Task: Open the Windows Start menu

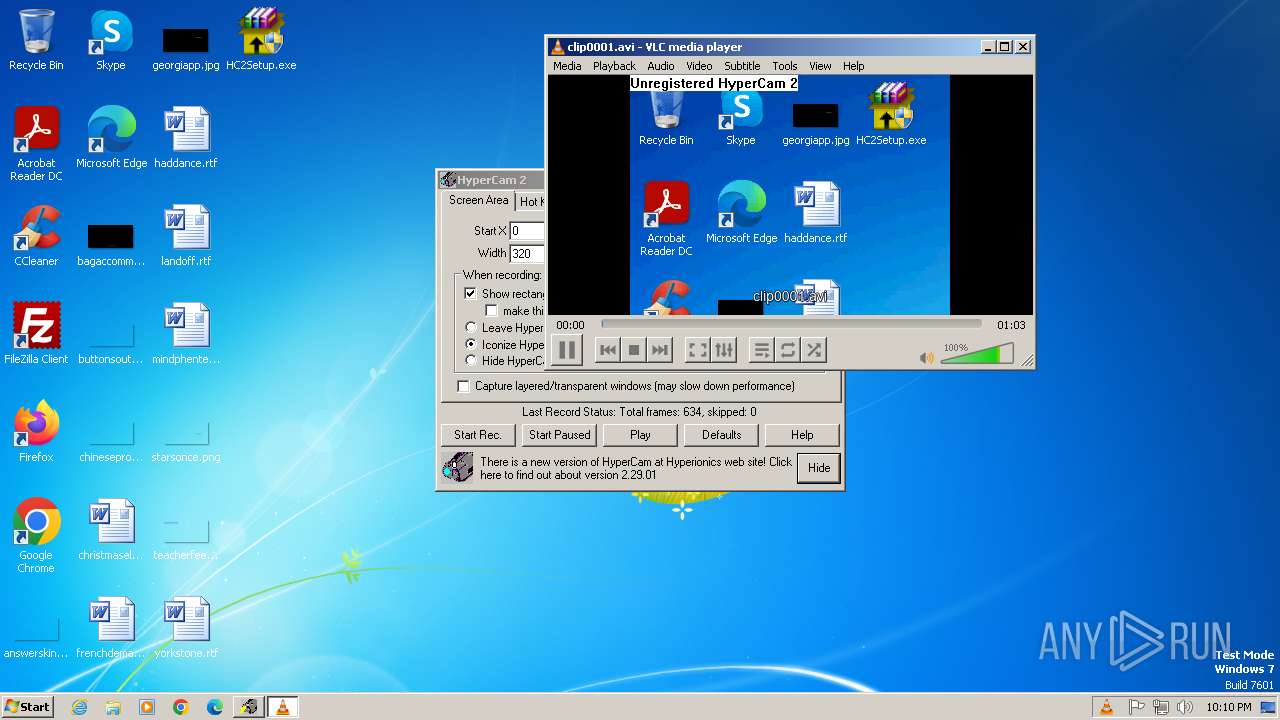Action: click(28, 706)
